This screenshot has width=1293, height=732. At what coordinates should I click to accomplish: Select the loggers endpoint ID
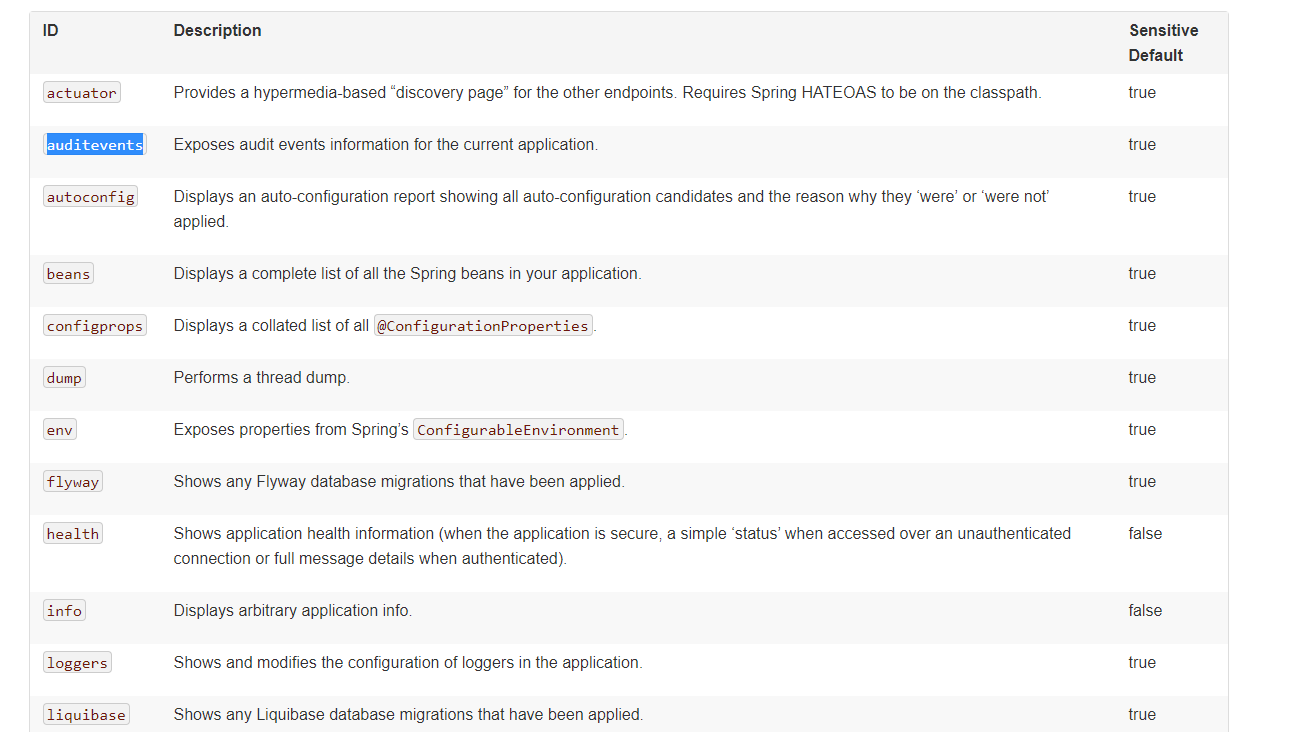click(77, 663)
